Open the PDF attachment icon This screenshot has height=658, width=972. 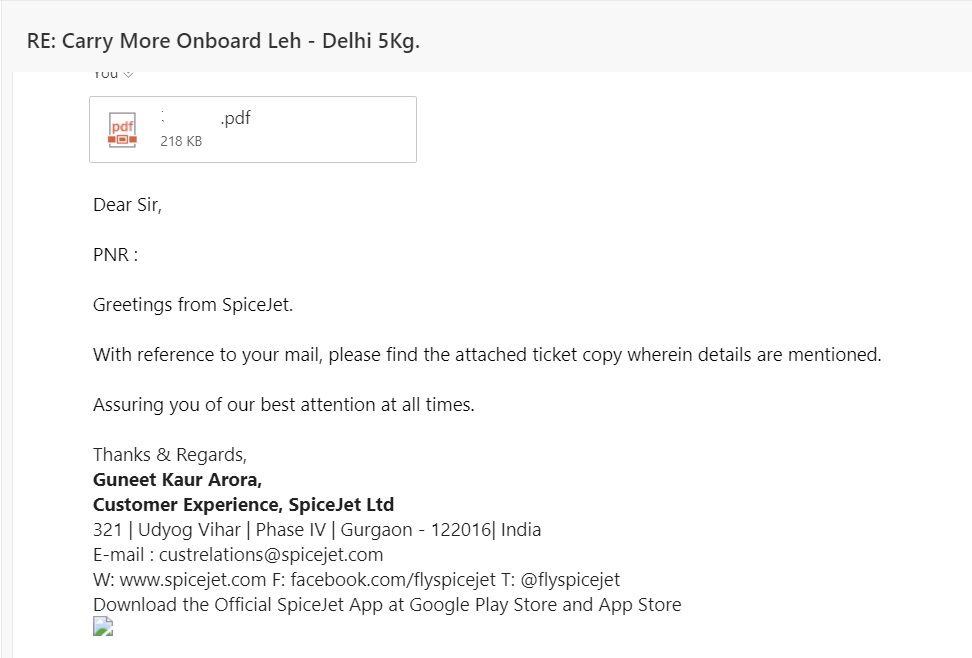122,130
